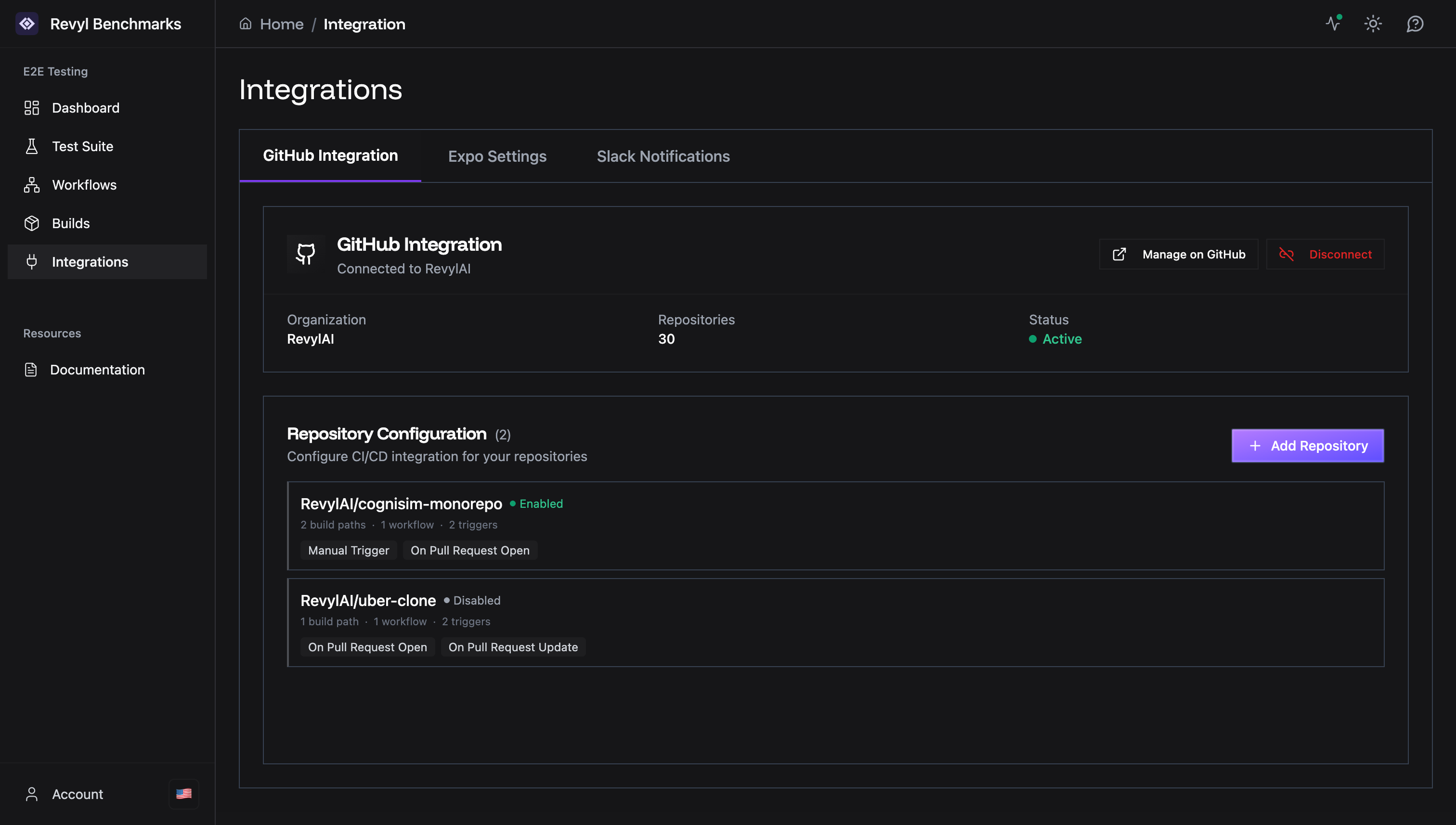
Task: Switch to the Expo Settings tab
Action: click(497, 156)
